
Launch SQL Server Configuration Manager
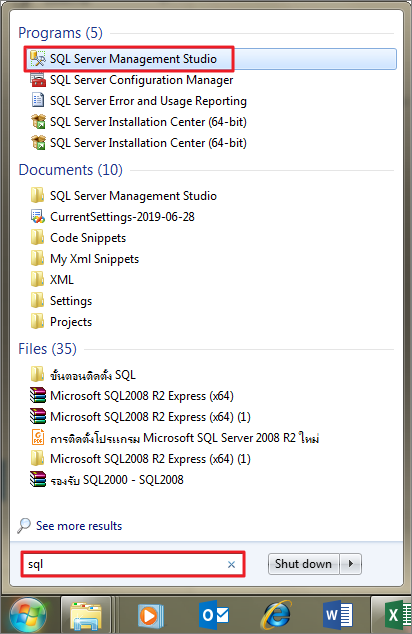pos(141,80)
